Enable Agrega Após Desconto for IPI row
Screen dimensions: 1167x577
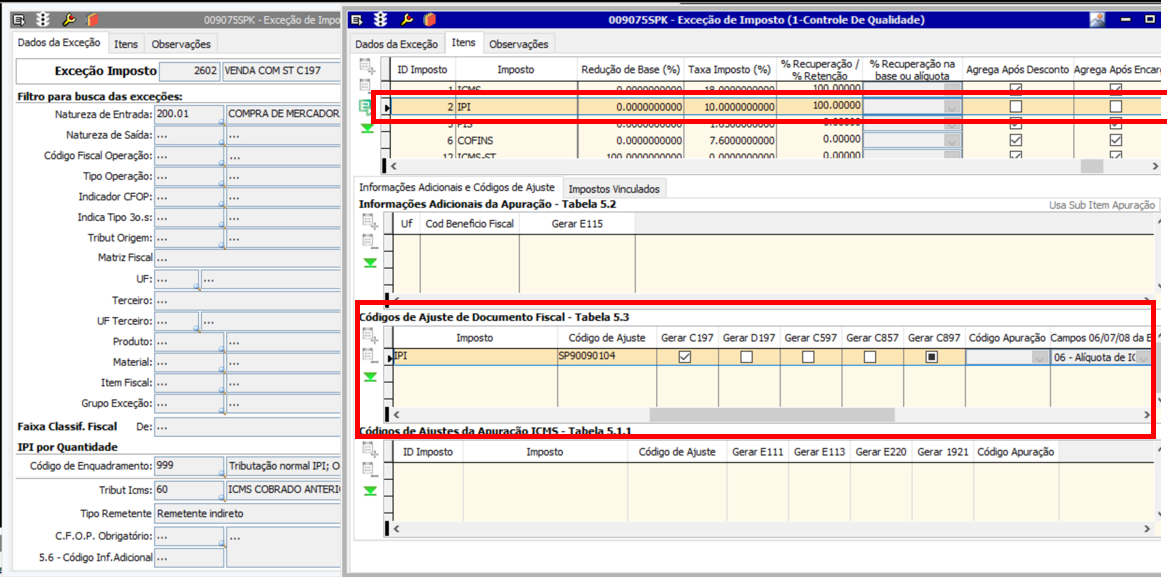tap(1016, 107)
